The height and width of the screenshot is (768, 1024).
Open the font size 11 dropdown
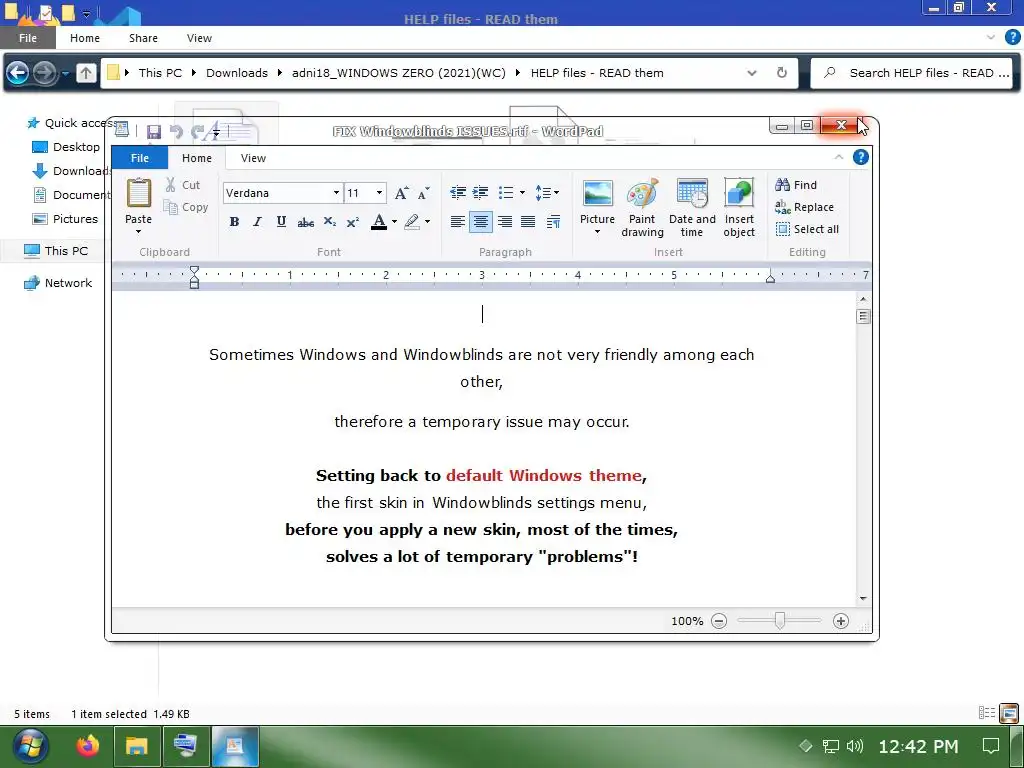379,193
